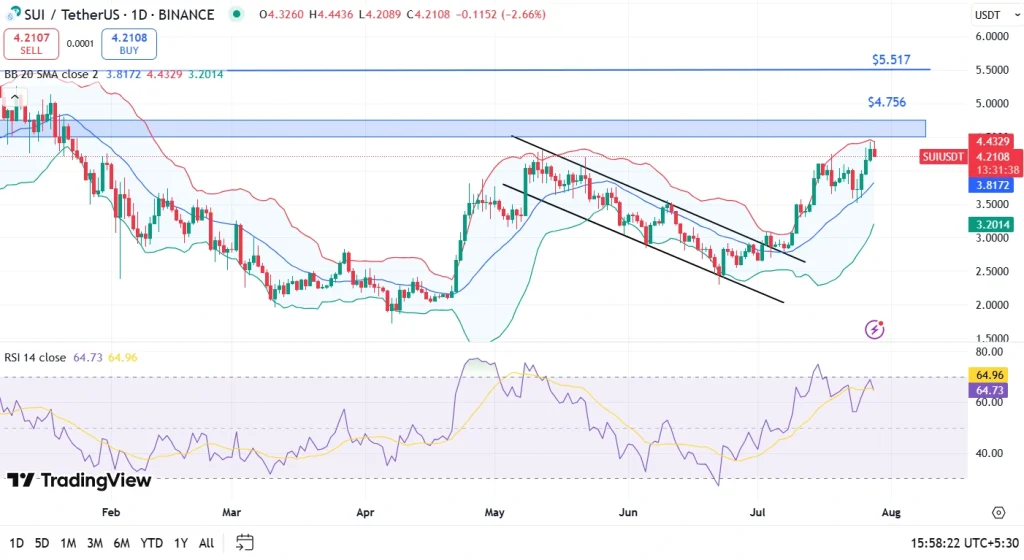Open the go-to-date calendar icon
This screenshot has width=1024, height=560.
244,542
